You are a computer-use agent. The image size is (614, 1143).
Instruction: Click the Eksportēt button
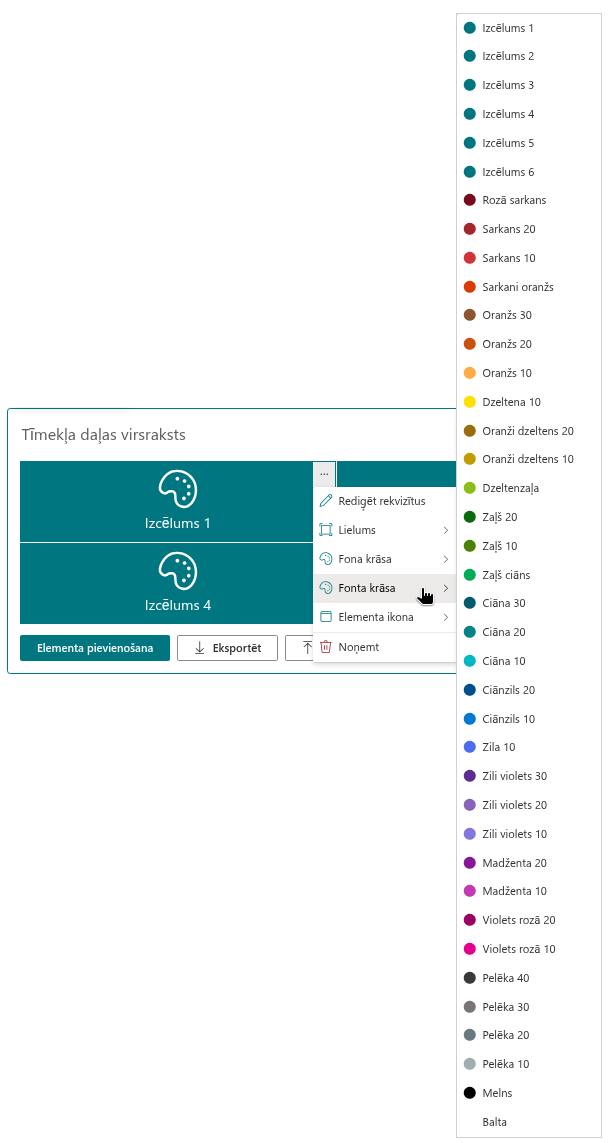click(228, 648)
